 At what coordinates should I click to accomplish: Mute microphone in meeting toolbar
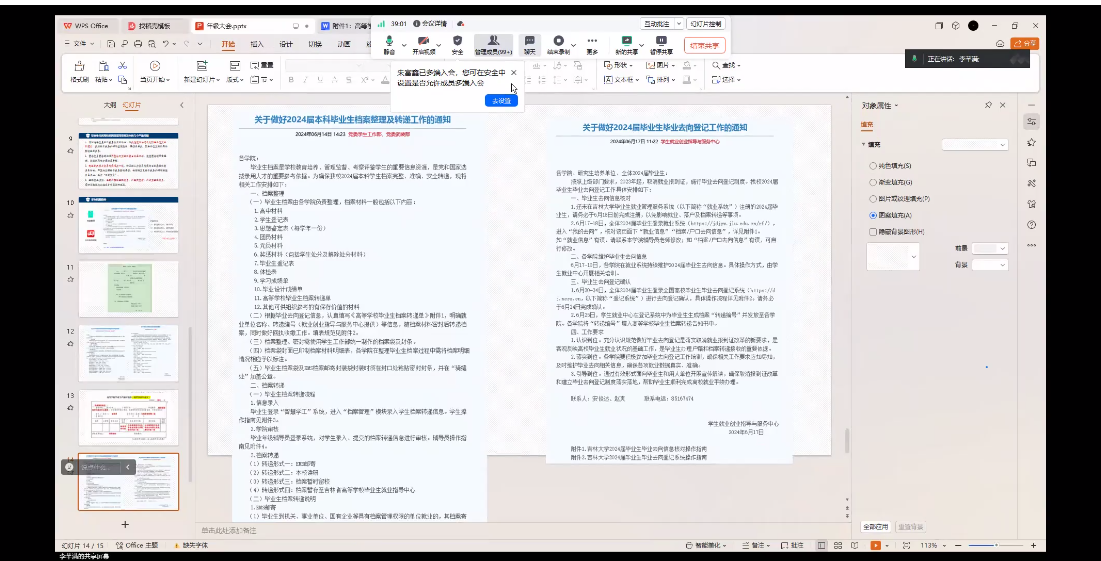pyautogui.click(x=388, y=44)
